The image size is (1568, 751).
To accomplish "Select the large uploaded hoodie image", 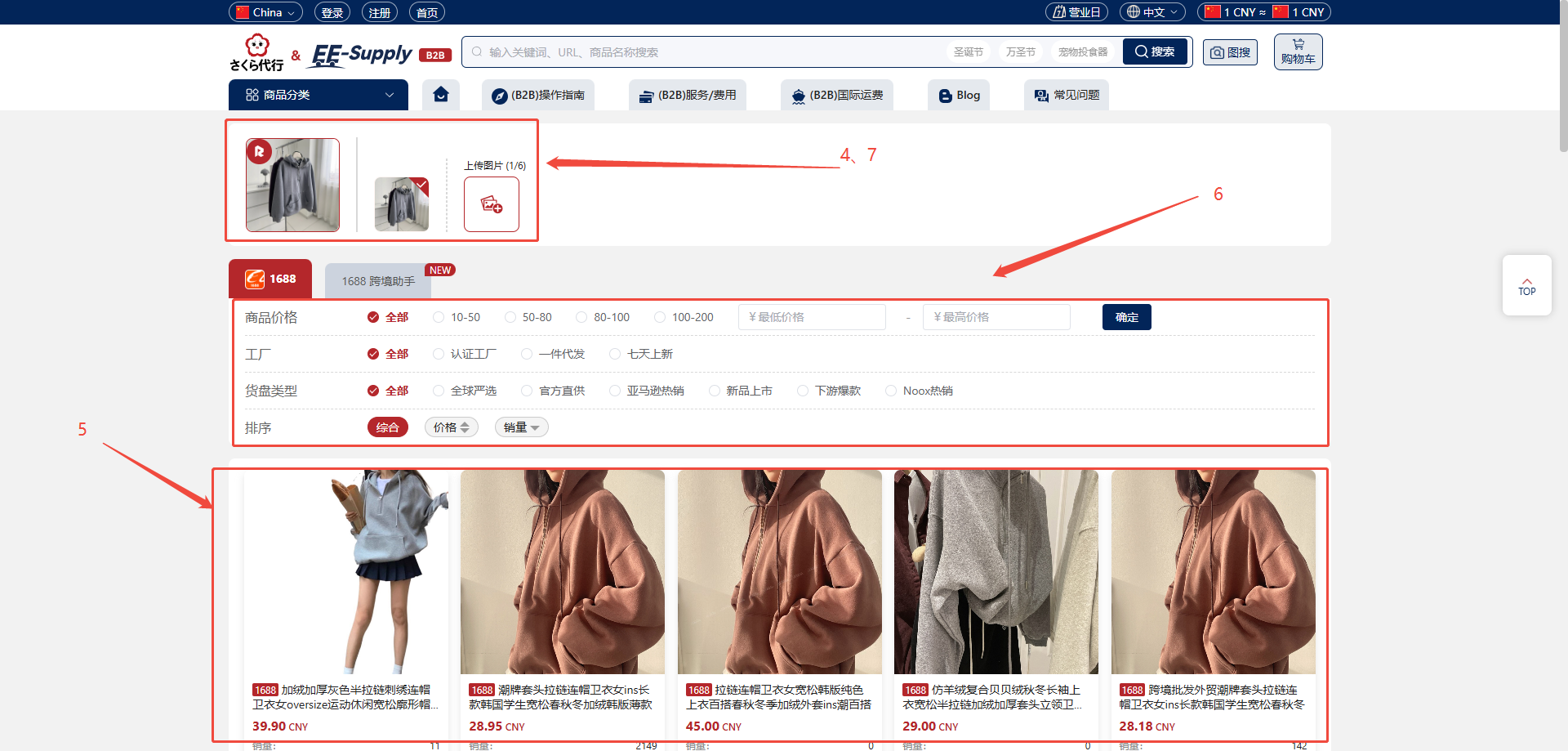I will tap(293, 185).
